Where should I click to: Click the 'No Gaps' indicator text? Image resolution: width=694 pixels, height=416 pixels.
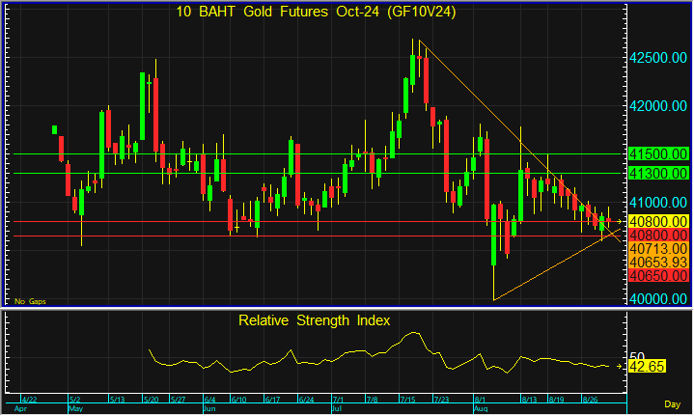tap(30, 301)
